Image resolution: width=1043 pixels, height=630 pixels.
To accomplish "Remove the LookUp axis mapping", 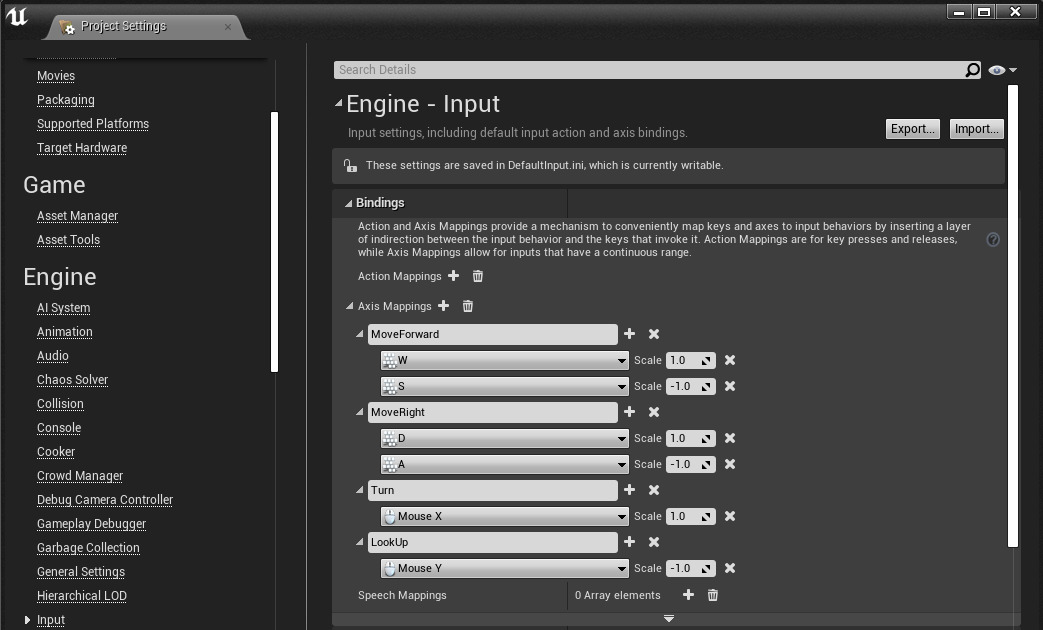I will coord(654,542).
